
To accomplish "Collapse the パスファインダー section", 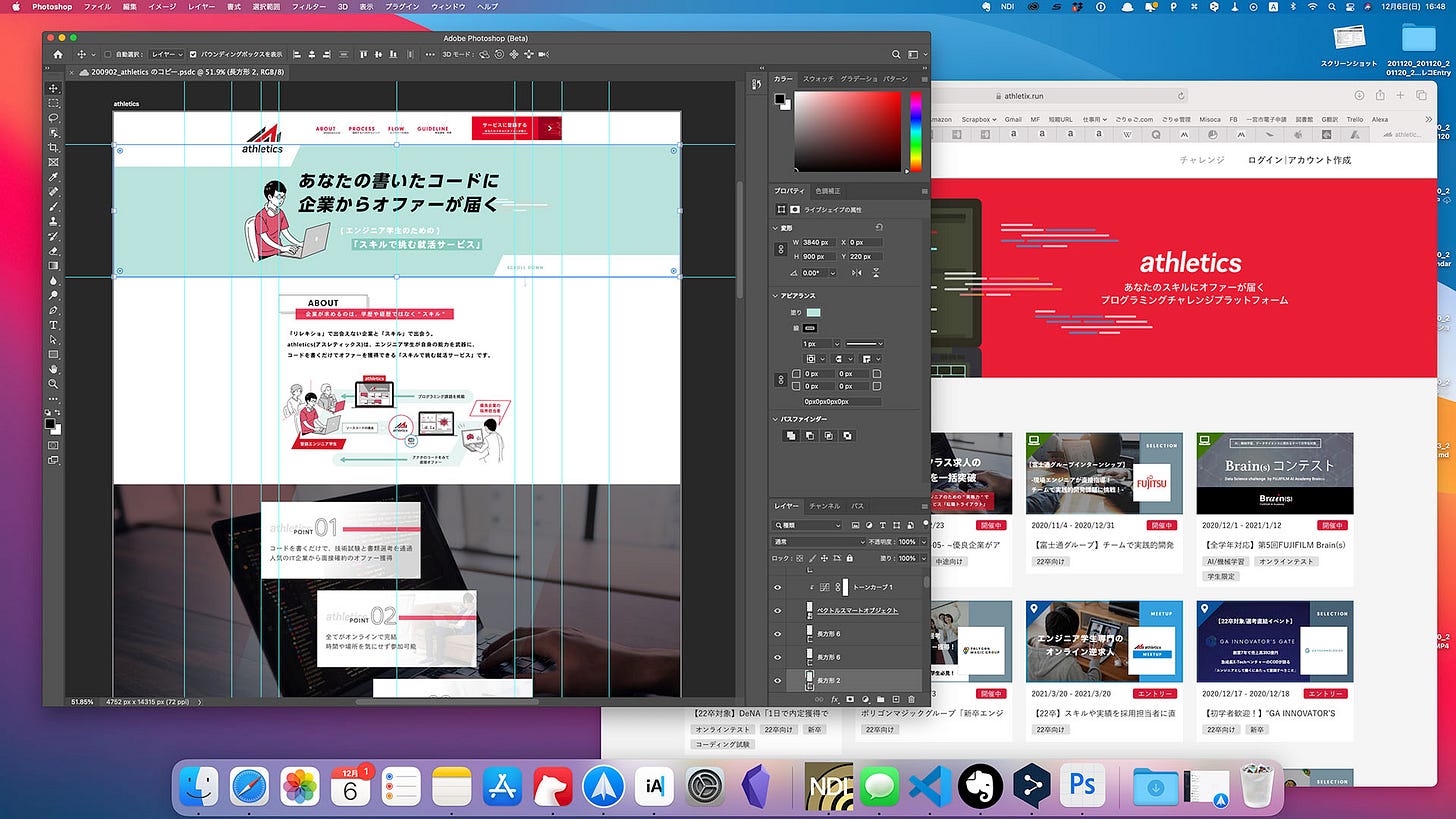I will [776, 419].
